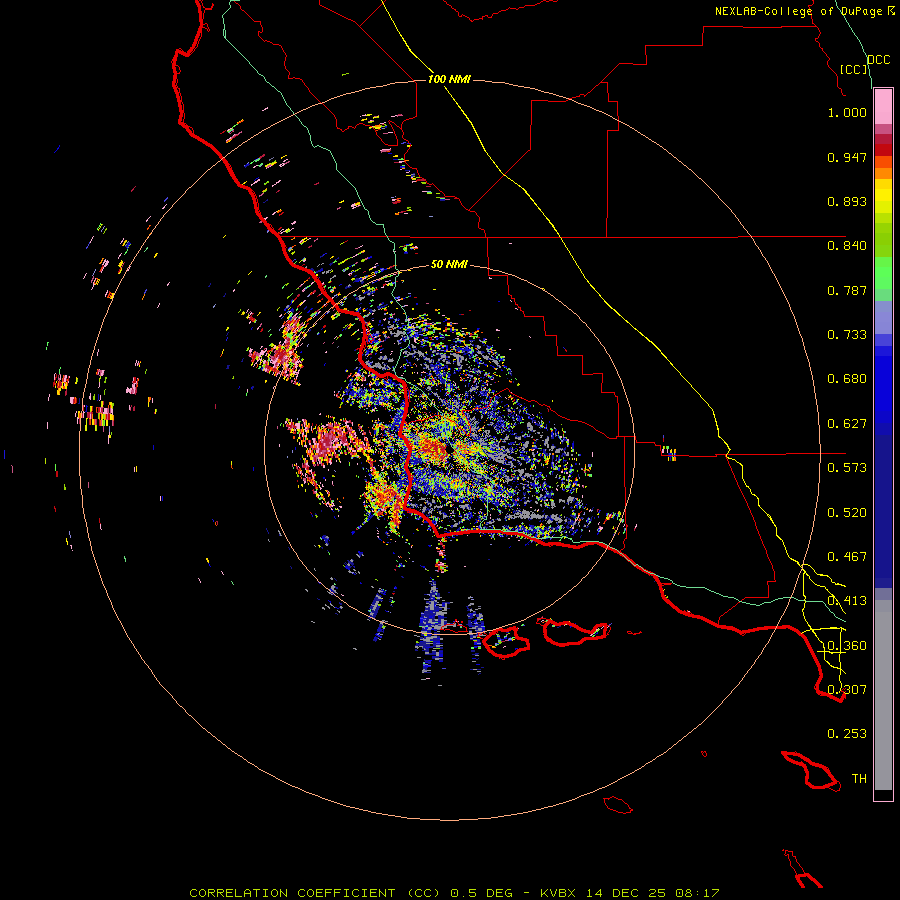The height and width of the screenshot is (900, 900).
Task: Click the 50 NMI range ring label
Action: click(449, 264)
